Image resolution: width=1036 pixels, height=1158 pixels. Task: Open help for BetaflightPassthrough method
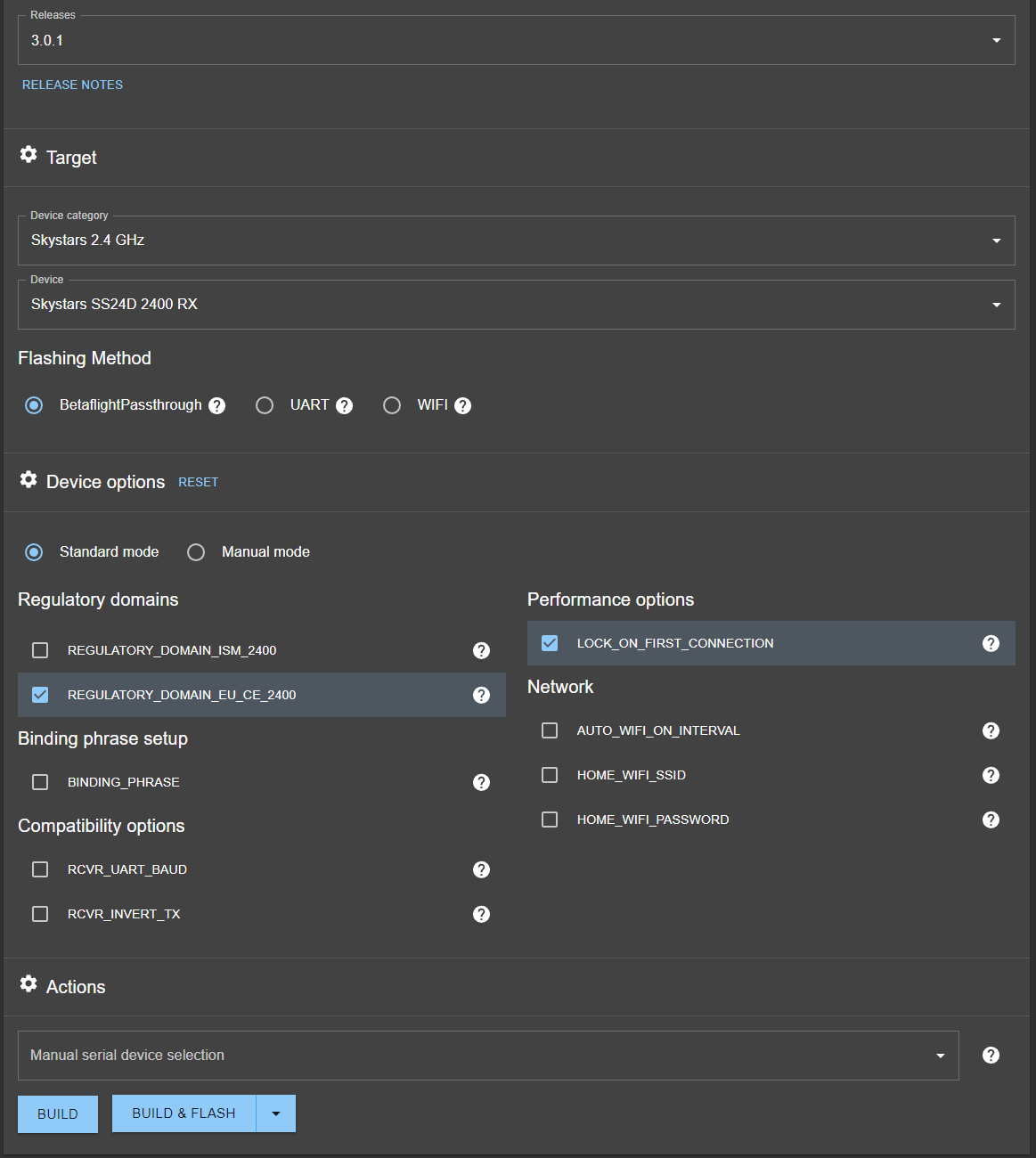click(216, 405)
